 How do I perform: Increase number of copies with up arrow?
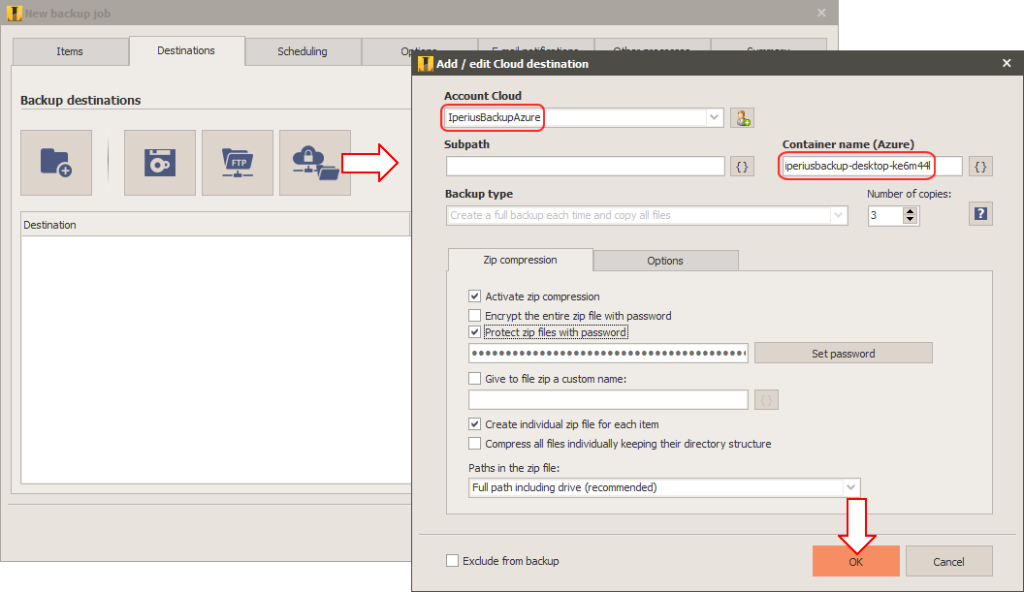pyautogui.click(x=910, y=211)
